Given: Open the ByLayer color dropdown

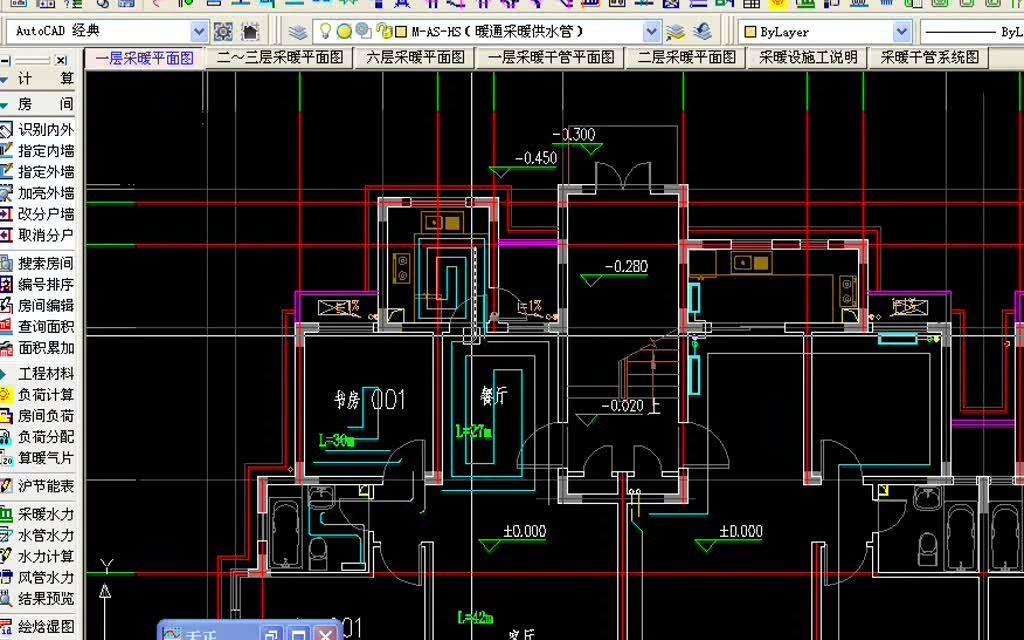Looking at the screenshot, I should point(901,31).
